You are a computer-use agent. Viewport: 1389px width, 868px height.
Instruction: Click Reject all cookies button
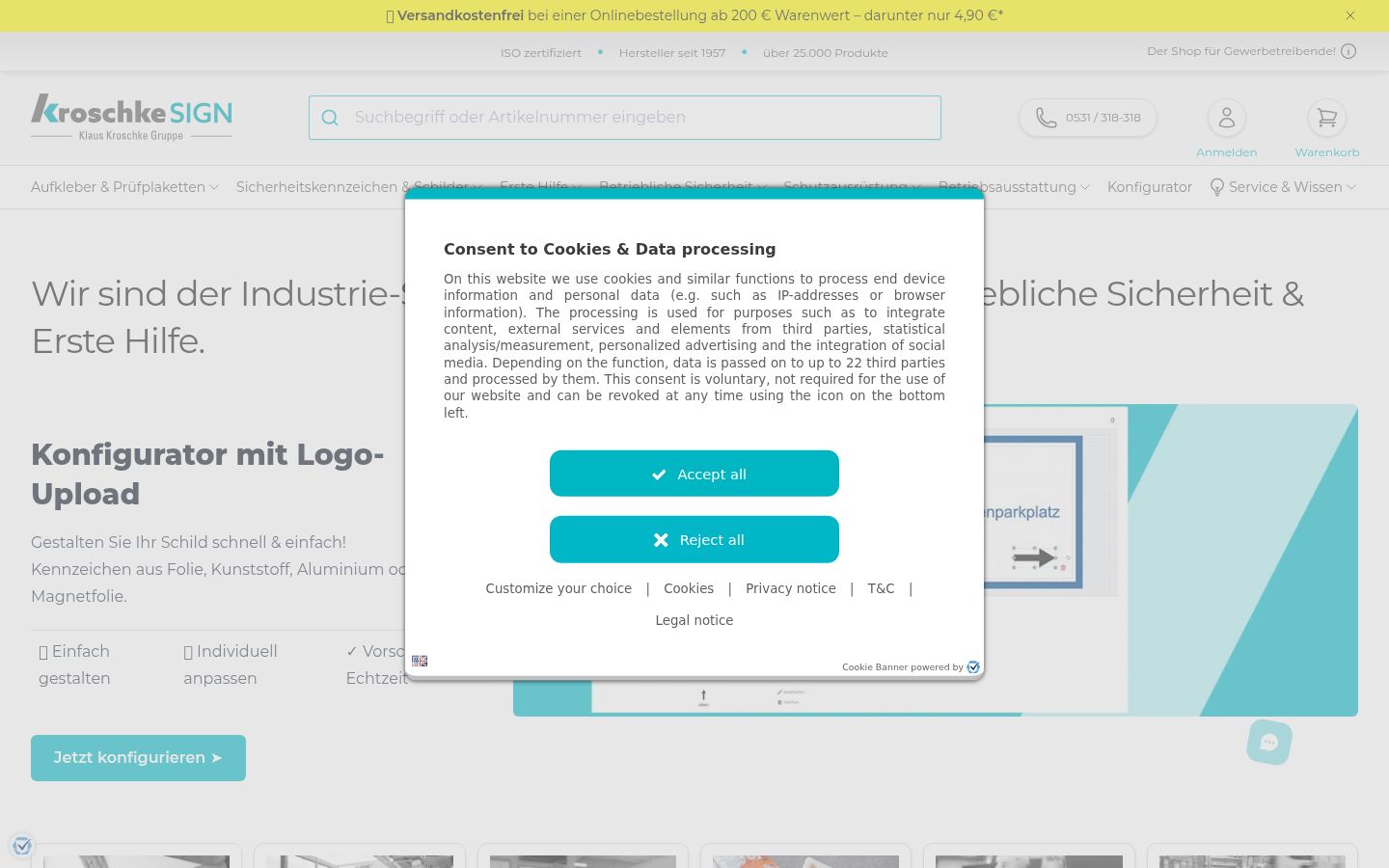694,539
